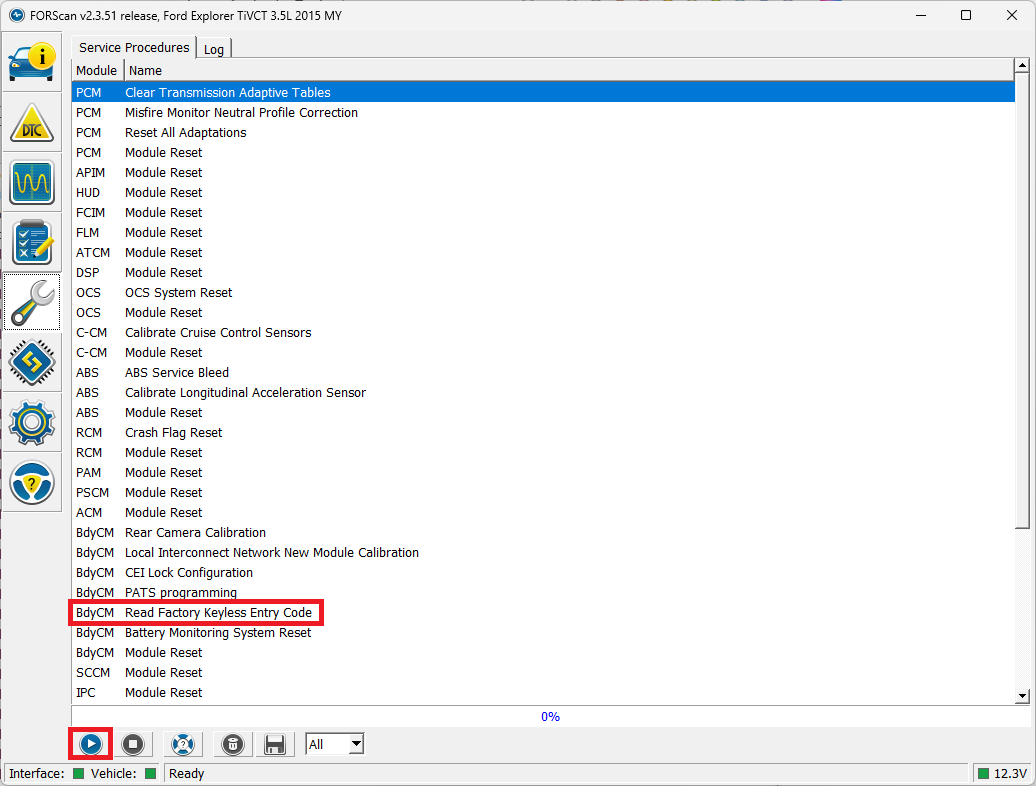Select RCM Module Reset row

pyautogui.click(x=543, y=452)
